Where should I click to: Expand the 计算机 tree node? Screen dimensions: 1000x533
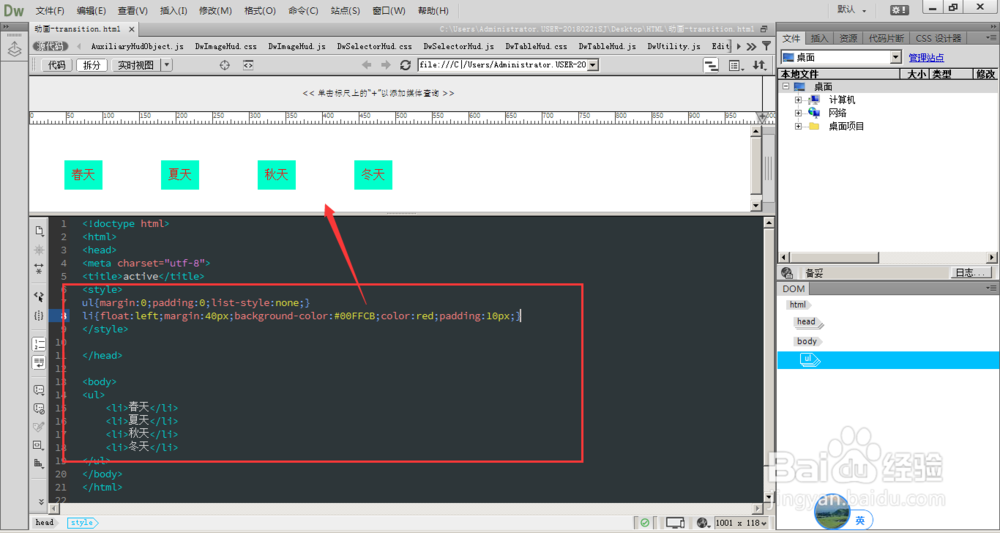click(798, 100)
